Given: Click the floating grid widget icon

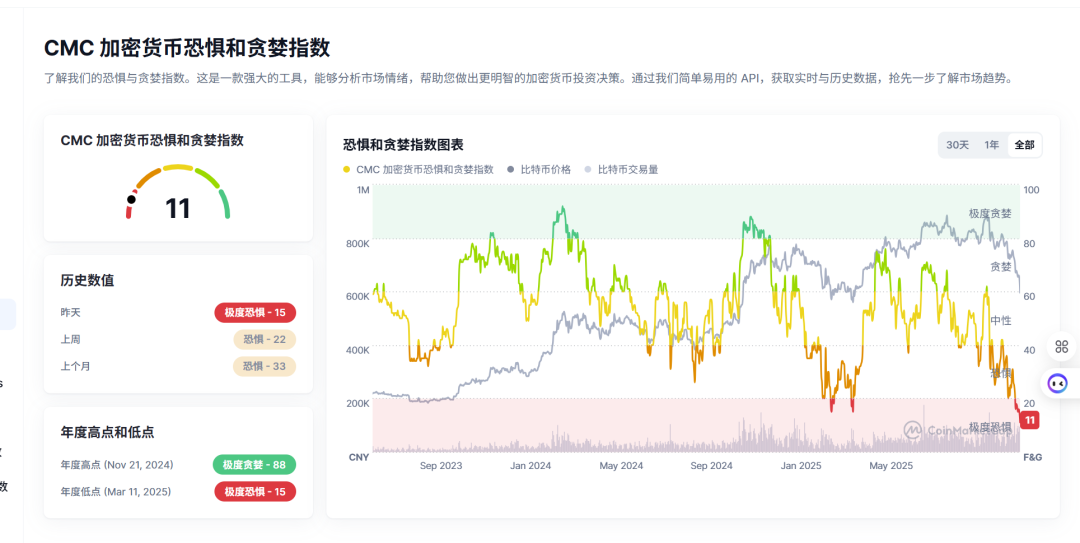Looking at the screenshot, I should [1061, 346].
